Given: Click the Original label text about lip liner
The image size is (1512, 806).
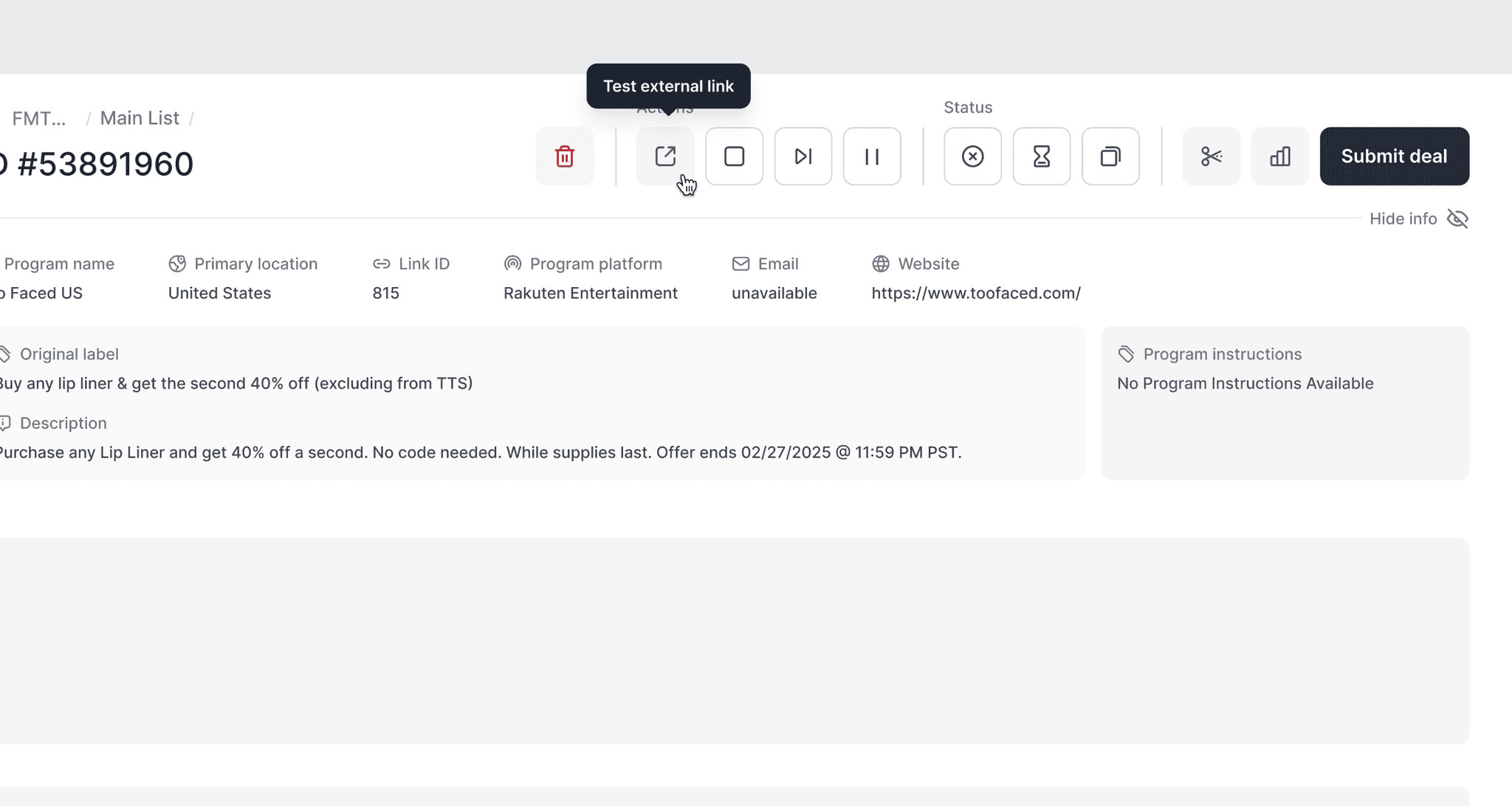Looking at the screenshot, I should pyautogui.click(x=235, y=384).
